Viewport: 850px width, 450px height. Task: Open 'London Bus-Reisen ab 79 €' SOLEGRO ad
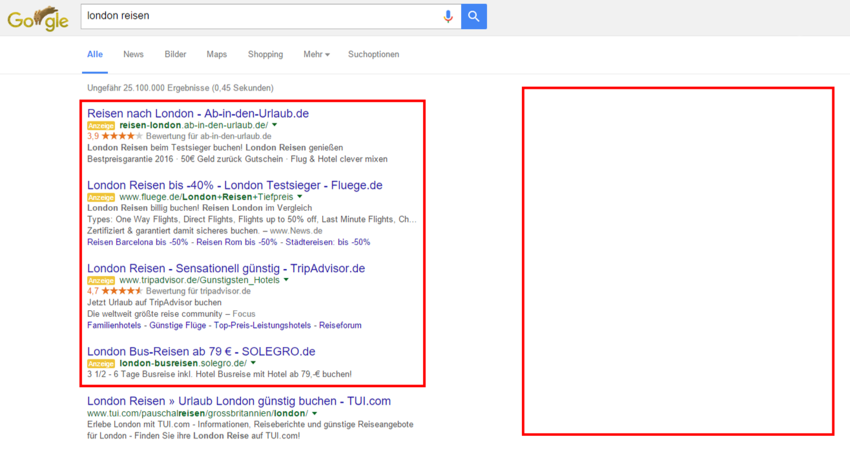tap(201, 351)
